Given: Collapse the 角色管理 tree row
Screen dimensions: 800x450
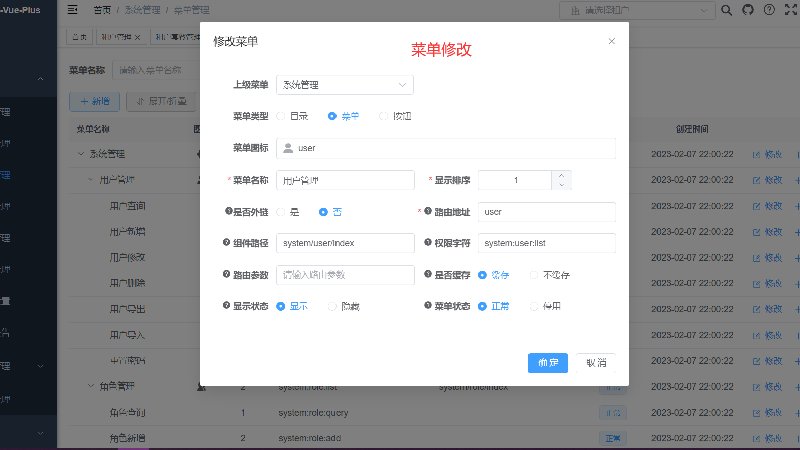Looking at the screenshot, I should [90, 386].
